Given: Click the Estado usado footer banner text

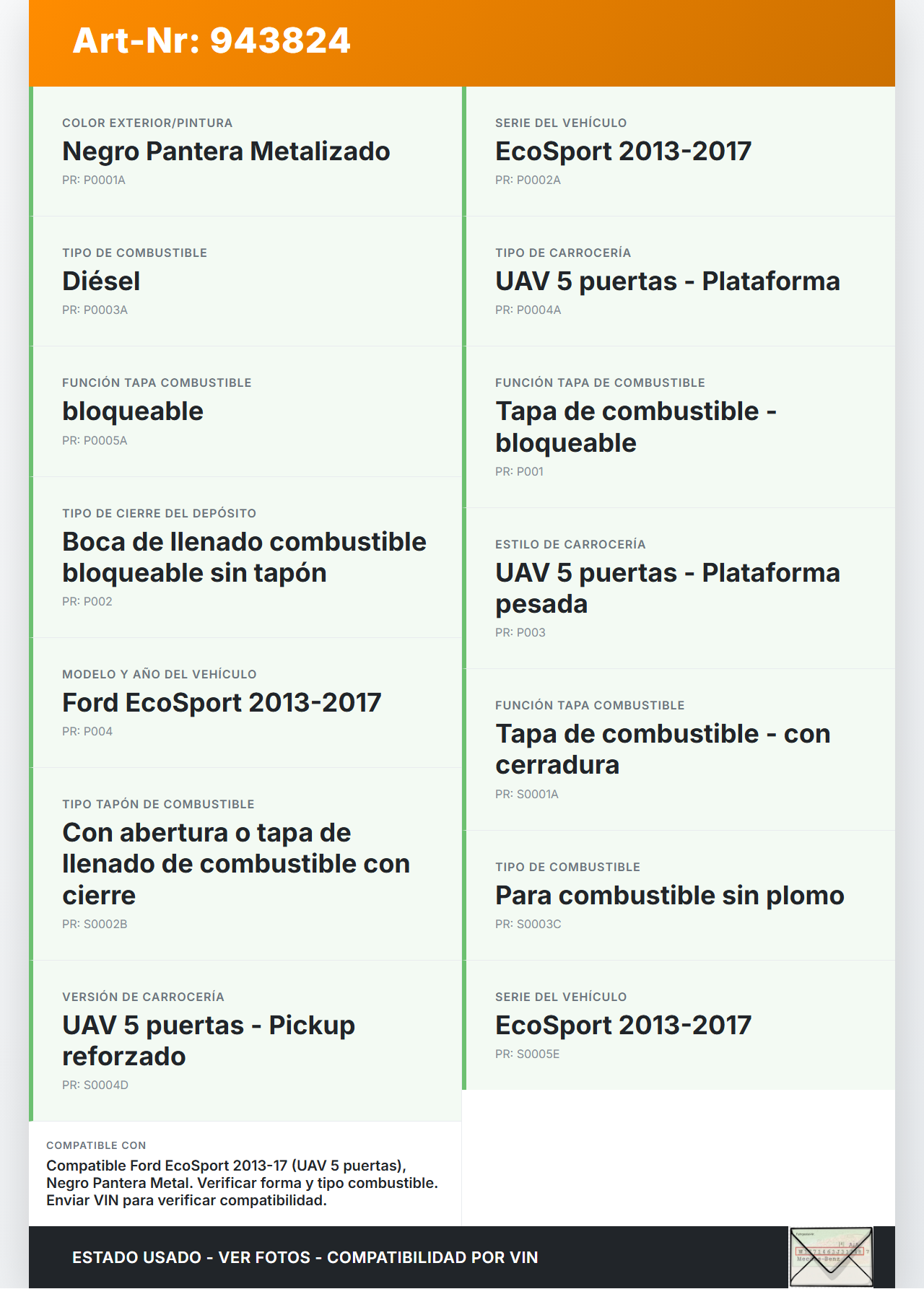Looking at the screenshot, I should [x=305, y=1257].
